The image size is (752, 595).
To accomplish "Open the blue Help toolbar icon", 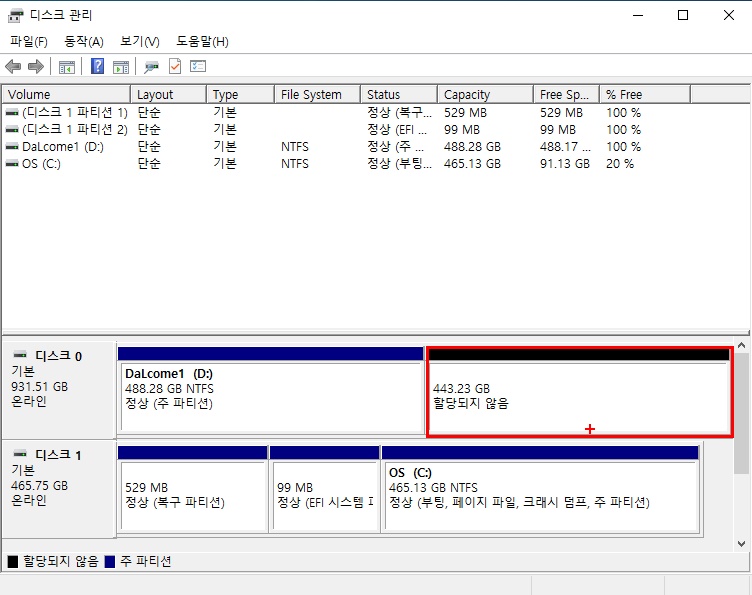I will point(97,66).
